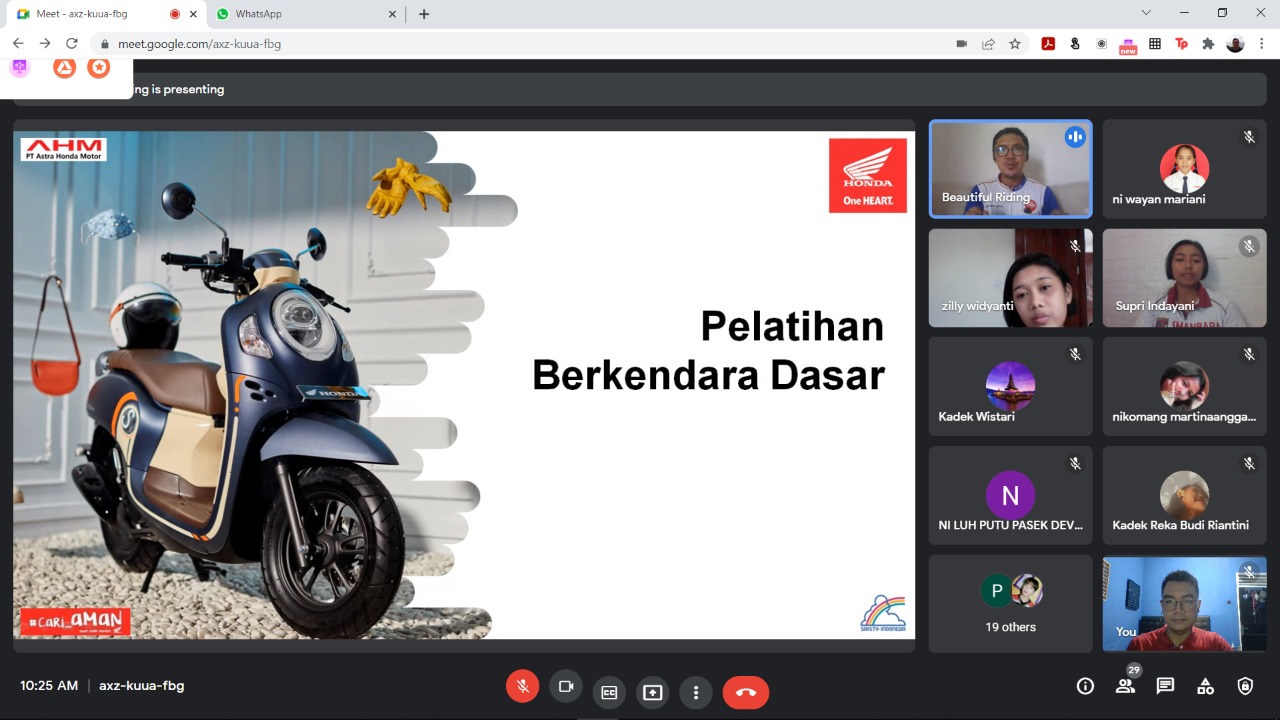Select nikomang martinaangga tile

(x=1184, y=386)
